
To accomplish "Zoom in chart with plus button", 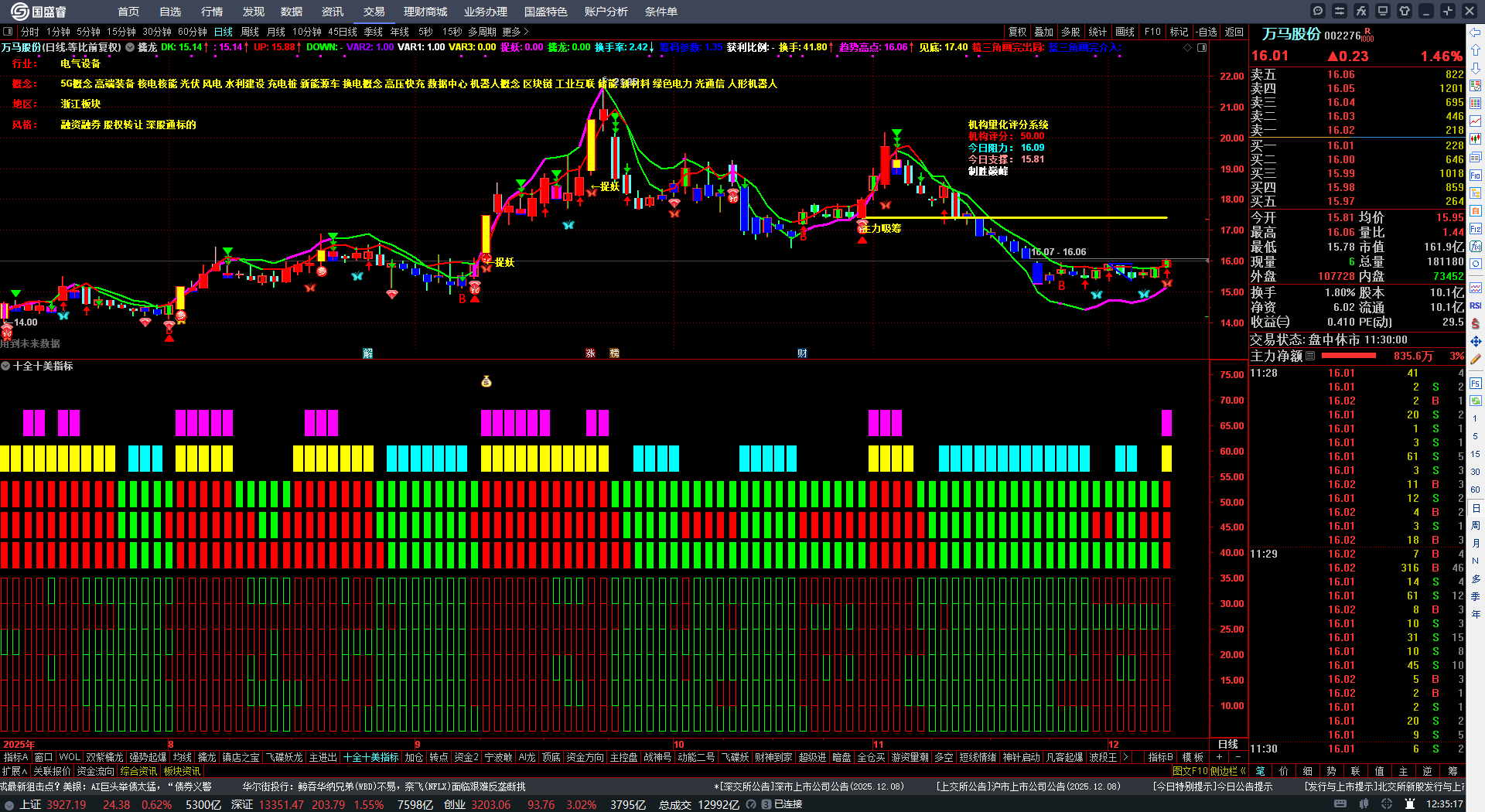I will pyautogui.click(x=1220, y=757).
